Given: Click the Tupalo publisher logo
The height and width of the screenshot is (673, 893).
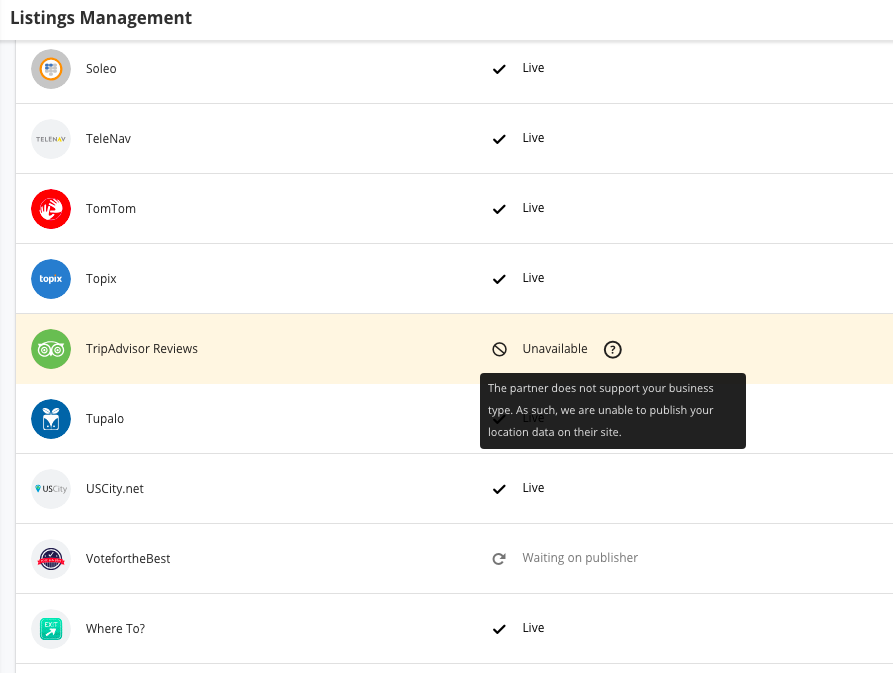Looking at the screenshot, I should [51, 419].
